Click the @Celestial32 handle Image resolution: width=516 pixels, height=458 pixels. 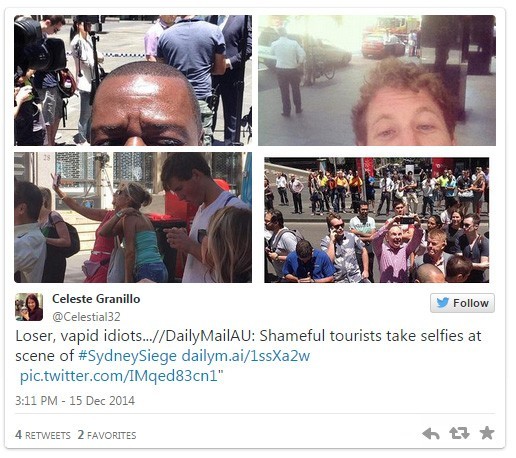tap(86, 317)
